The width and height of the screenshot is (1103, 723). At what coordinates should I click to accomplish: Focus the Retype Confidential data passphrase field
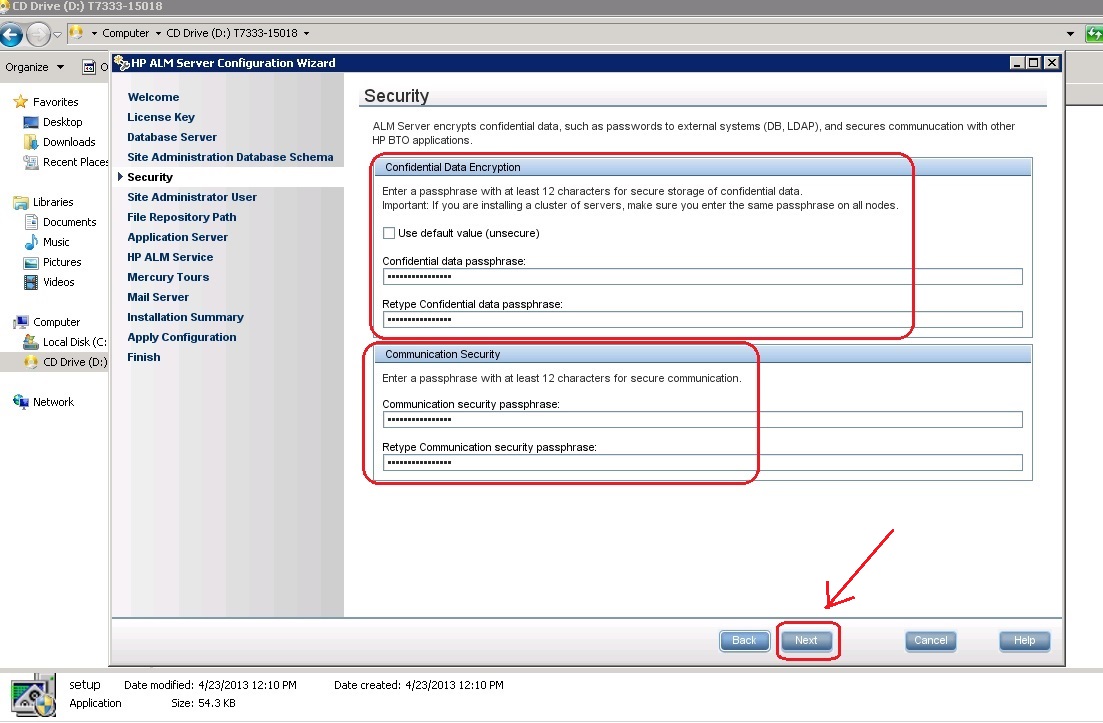click(702, 319)
